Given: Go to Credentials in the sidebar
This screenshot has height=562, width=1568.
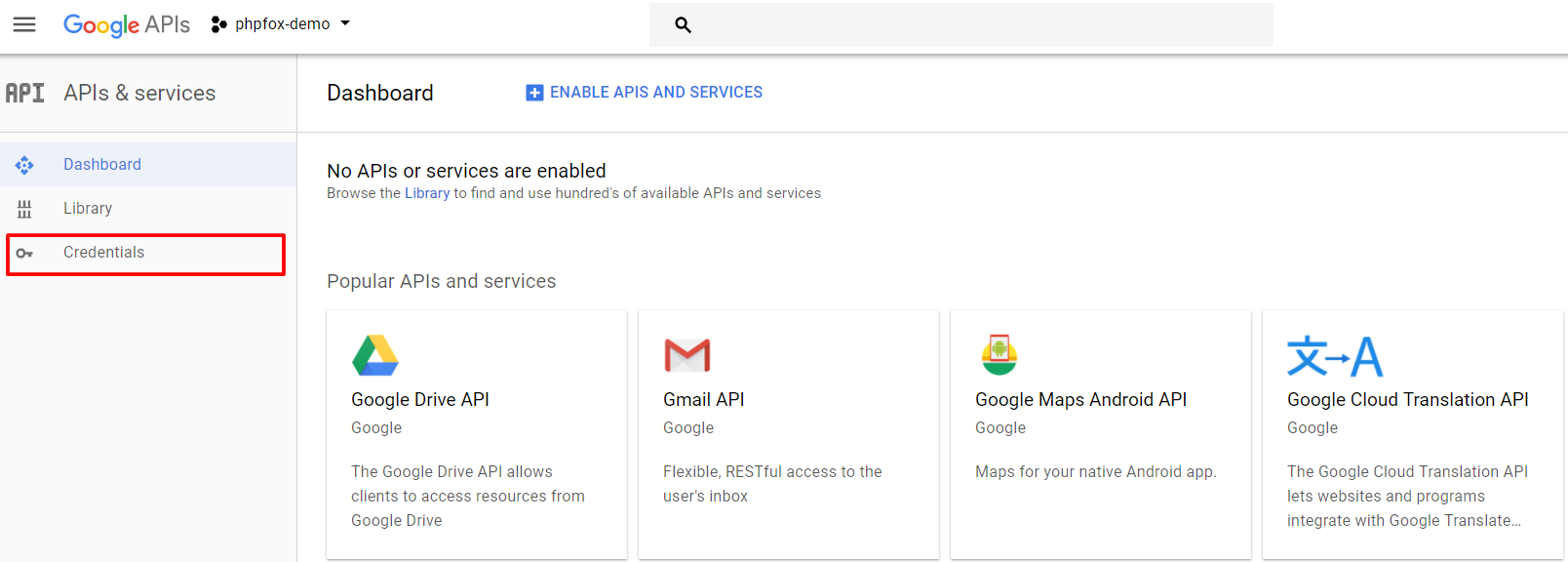Looking at the screenshot, I should pyautogui.click(x=103, y=253).
